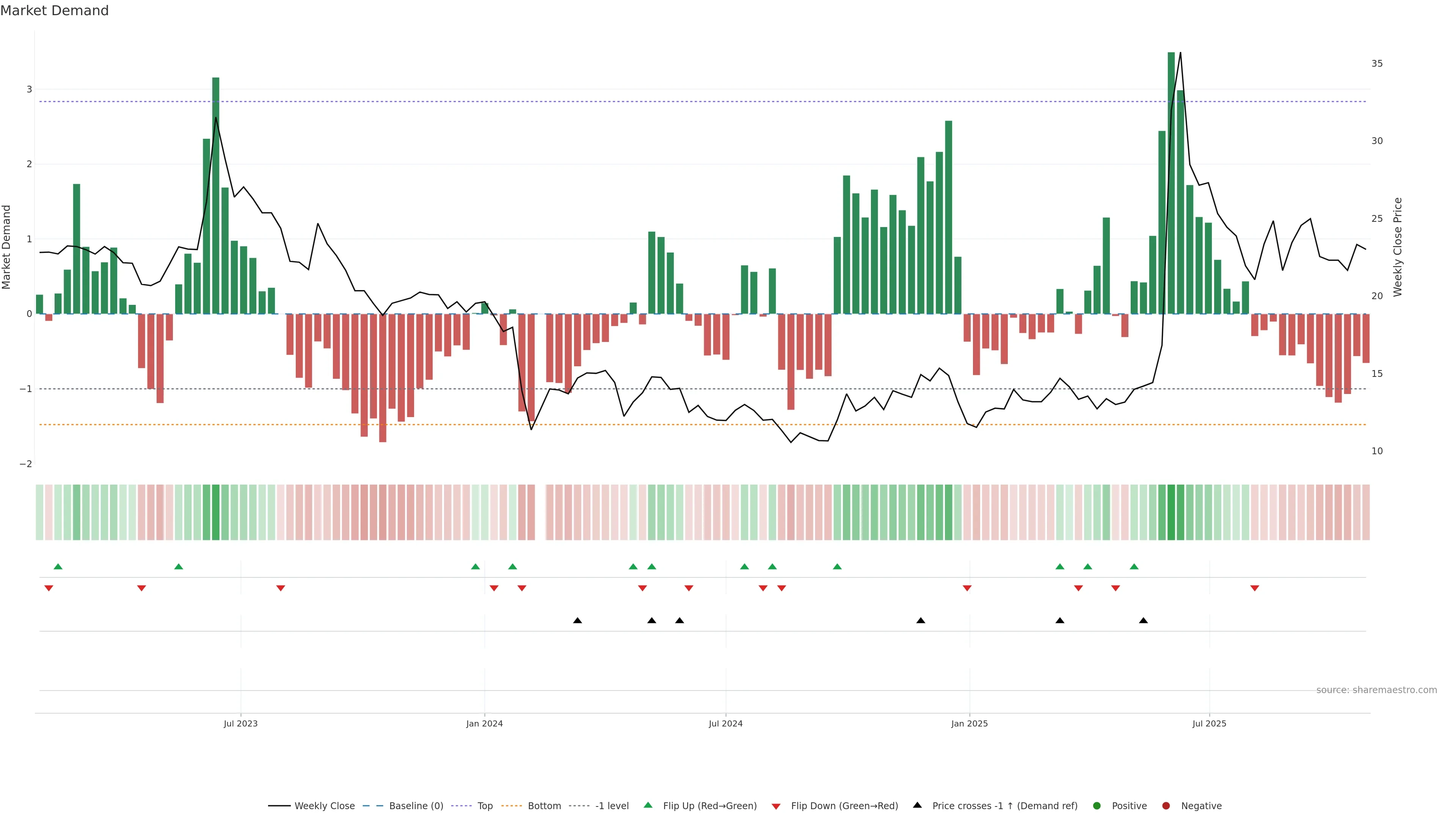Click Flip Up green triangle legend icon
The image size is (1456, 819).
click(x=648, y=805)
